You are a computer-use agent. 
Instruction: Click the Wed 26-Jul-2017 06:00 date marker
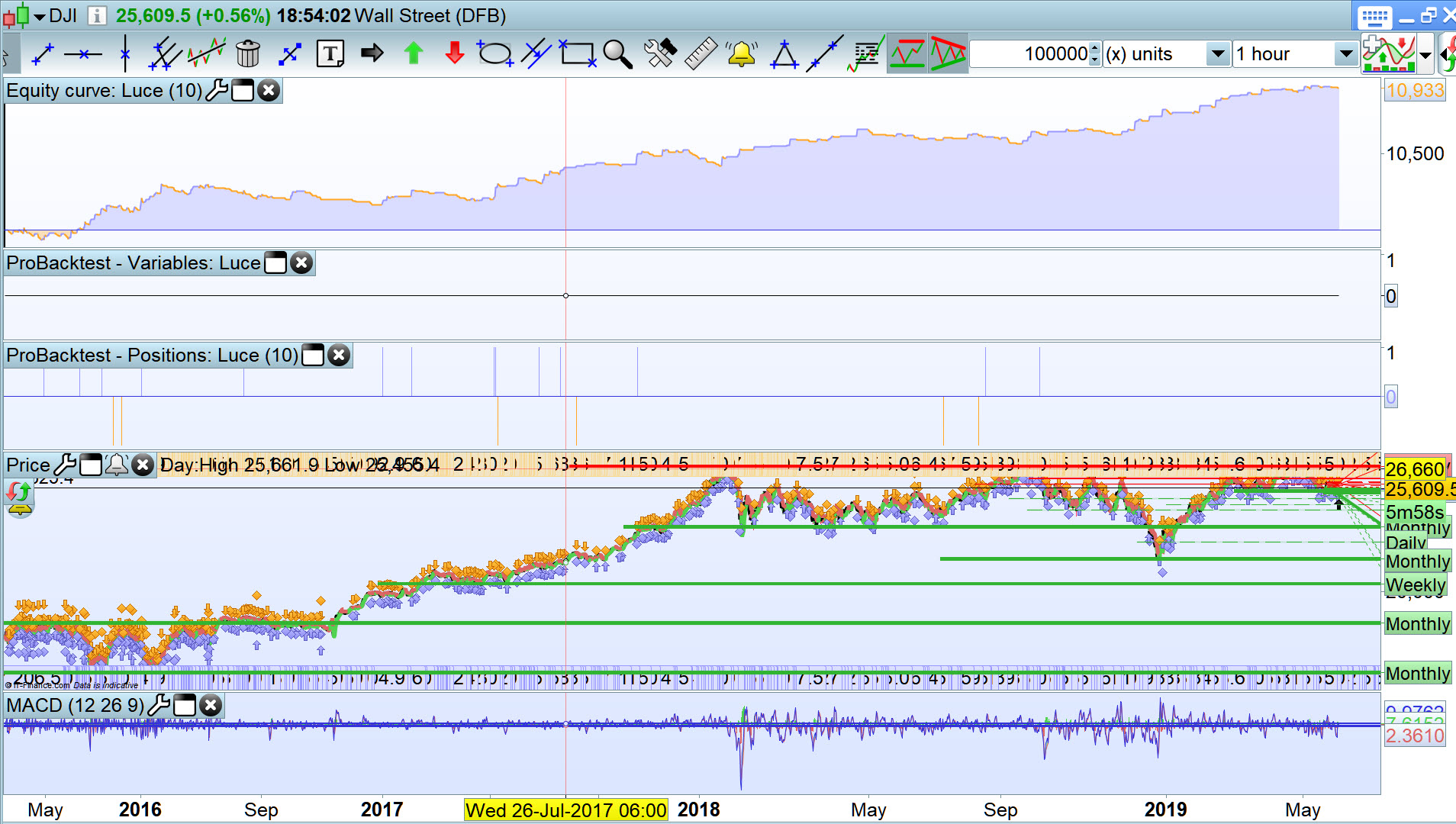(x=566, y=810)
